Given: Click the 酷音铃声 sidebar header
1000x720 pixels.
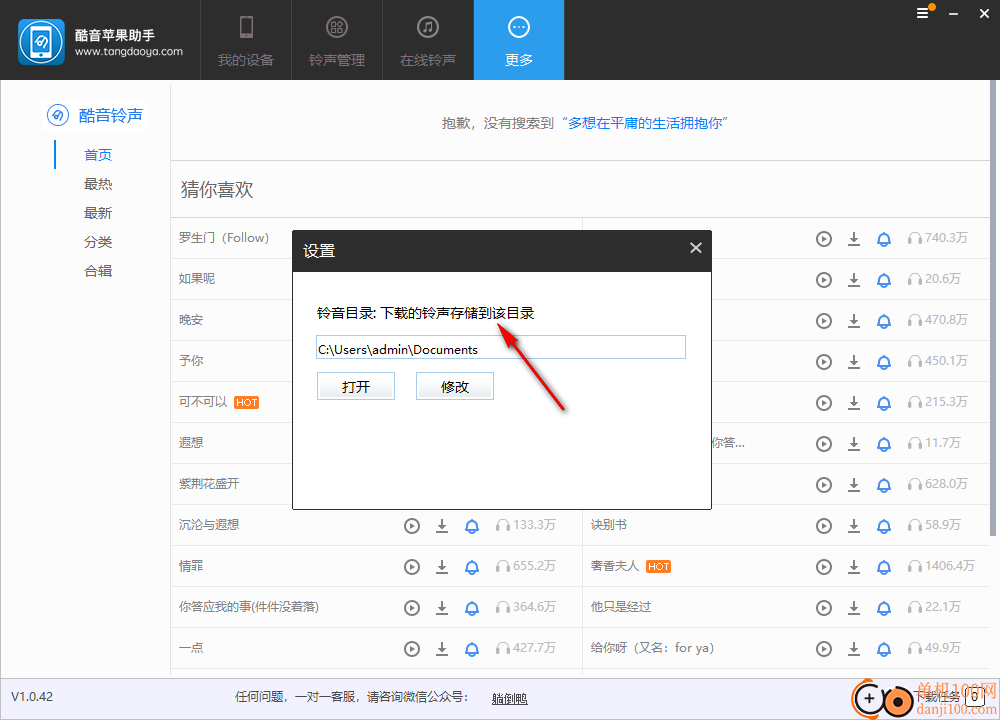Looking at the screenshot, I should pos(96,115).
